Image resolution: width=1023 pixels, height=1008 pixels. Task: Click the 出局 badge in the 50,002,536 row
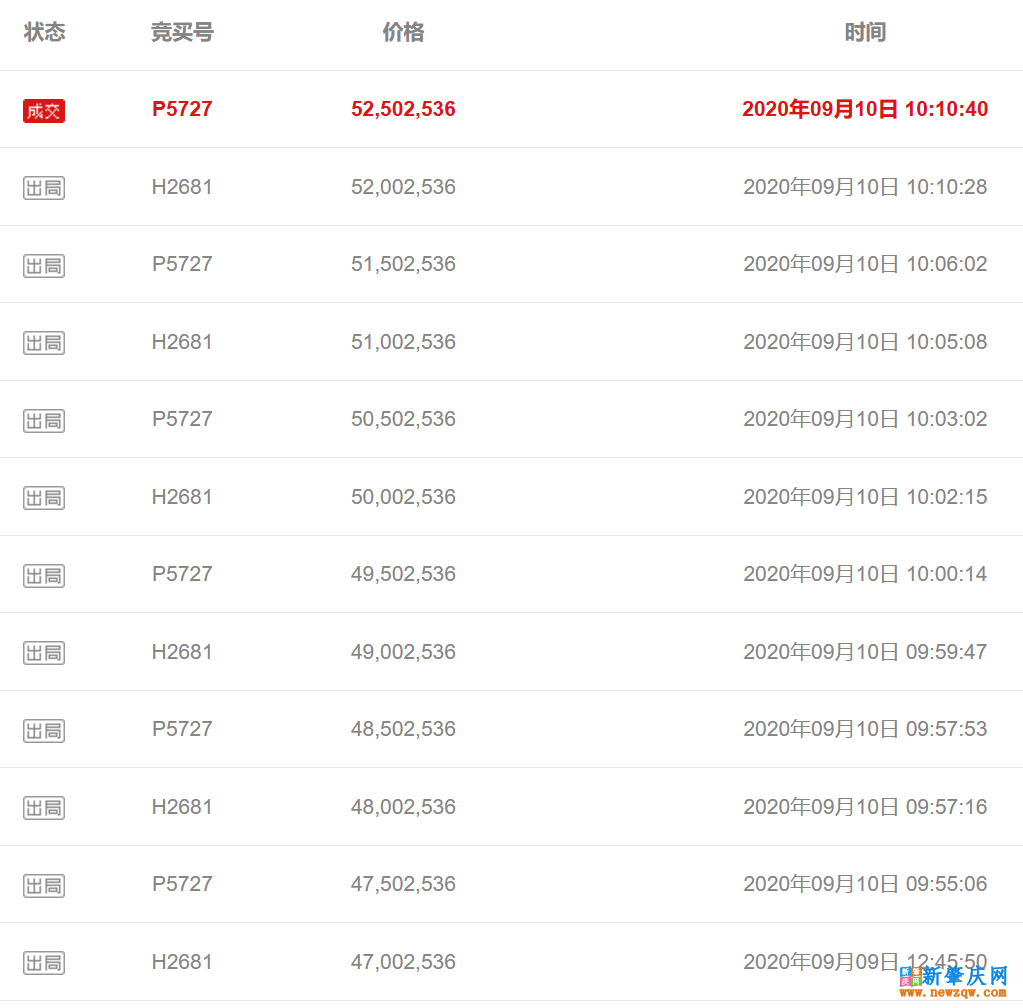[x=44, y=498]
